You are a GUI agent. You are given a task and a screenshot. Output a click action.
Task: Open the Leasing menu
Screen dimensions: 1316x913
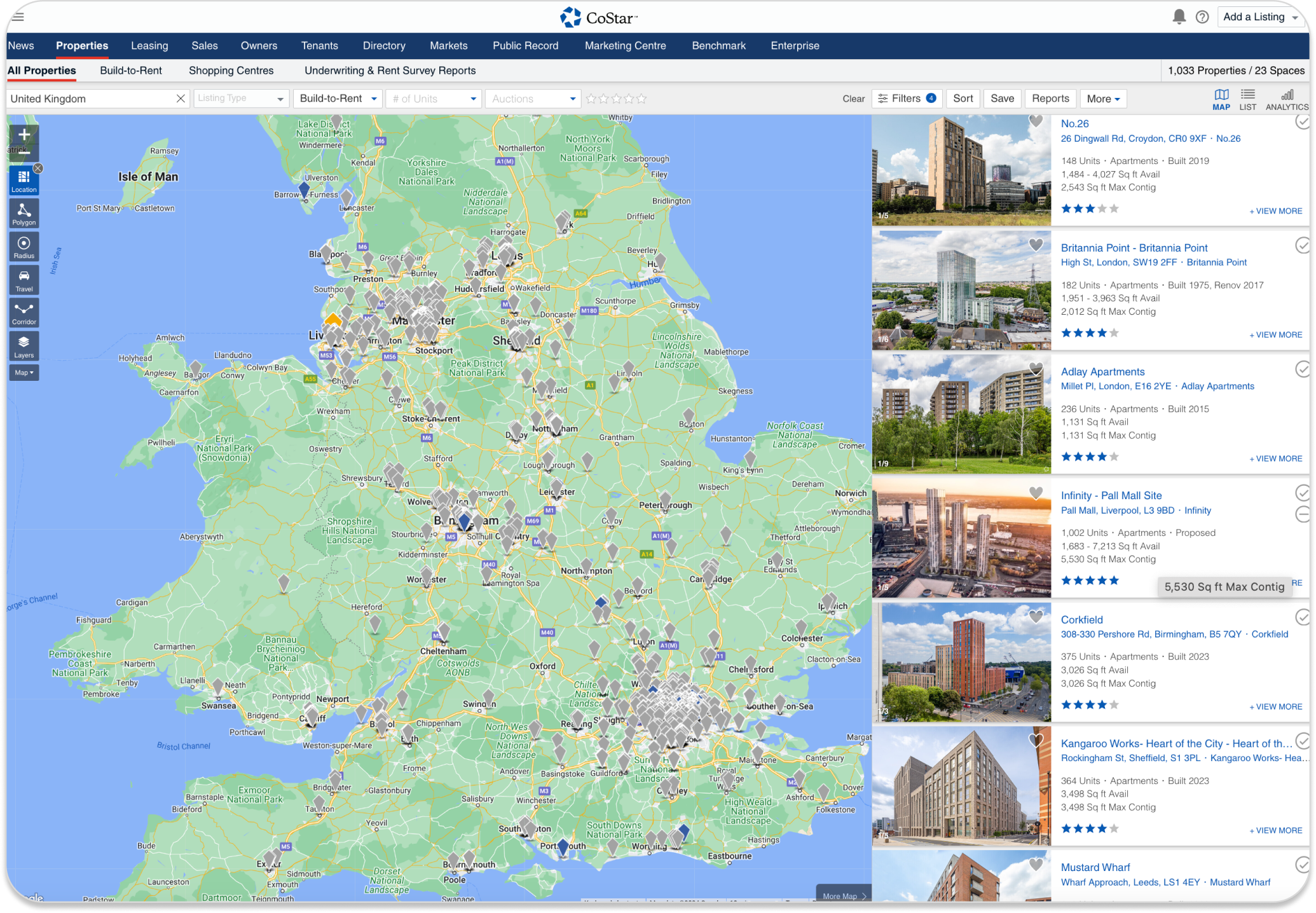[x=149, y=46]
